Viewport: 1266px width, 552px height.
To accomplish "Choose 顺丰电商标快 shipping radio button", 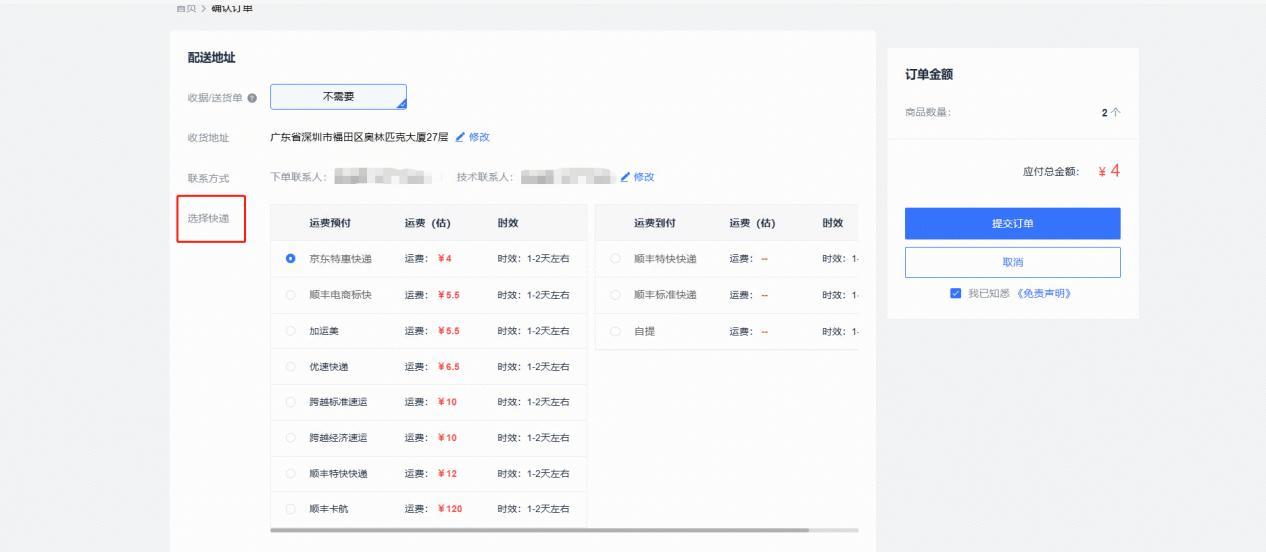I will point(291,295).
